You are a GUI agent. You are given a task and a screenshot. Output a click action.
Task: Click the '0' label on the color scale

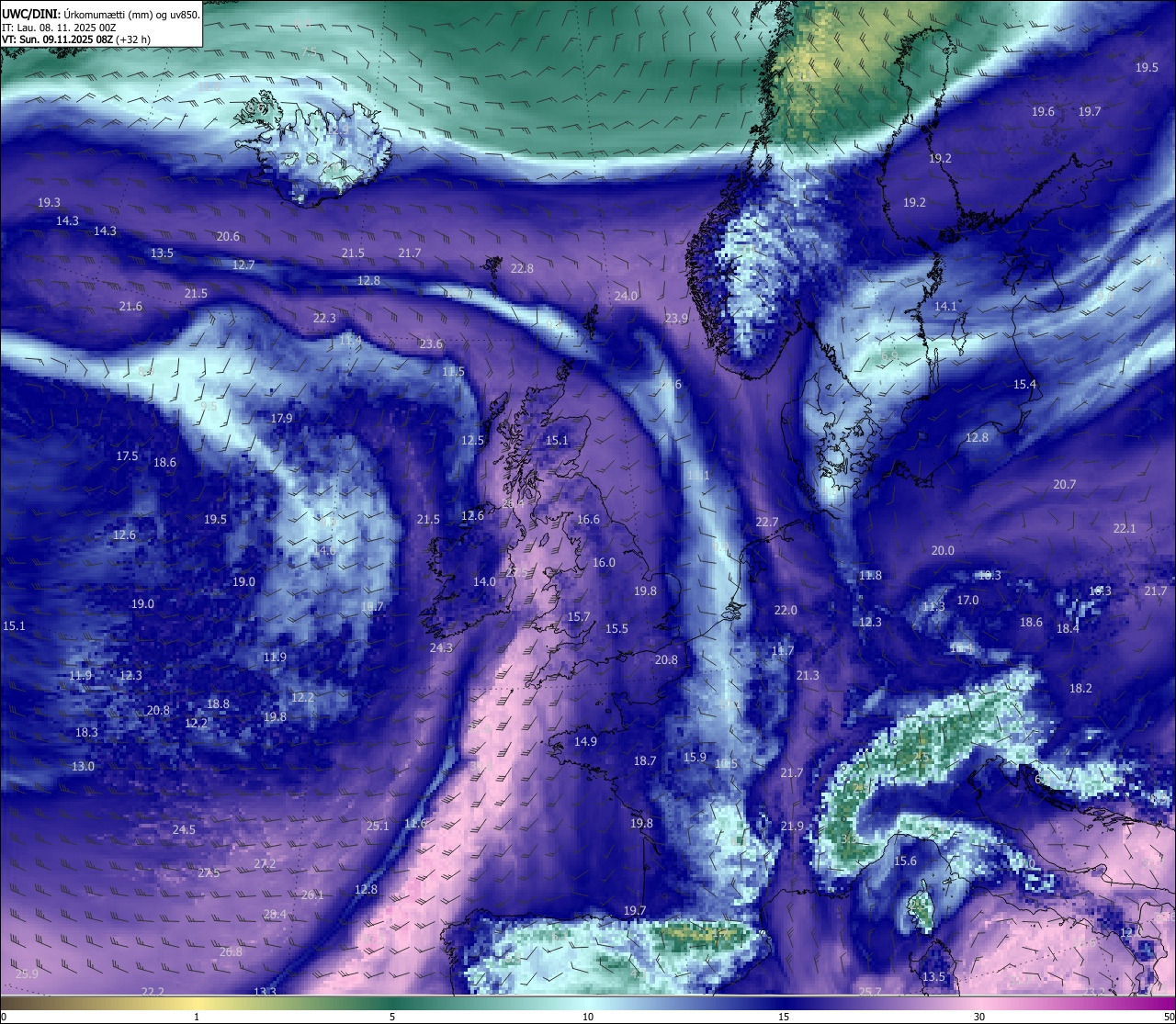click(3, 1017)
